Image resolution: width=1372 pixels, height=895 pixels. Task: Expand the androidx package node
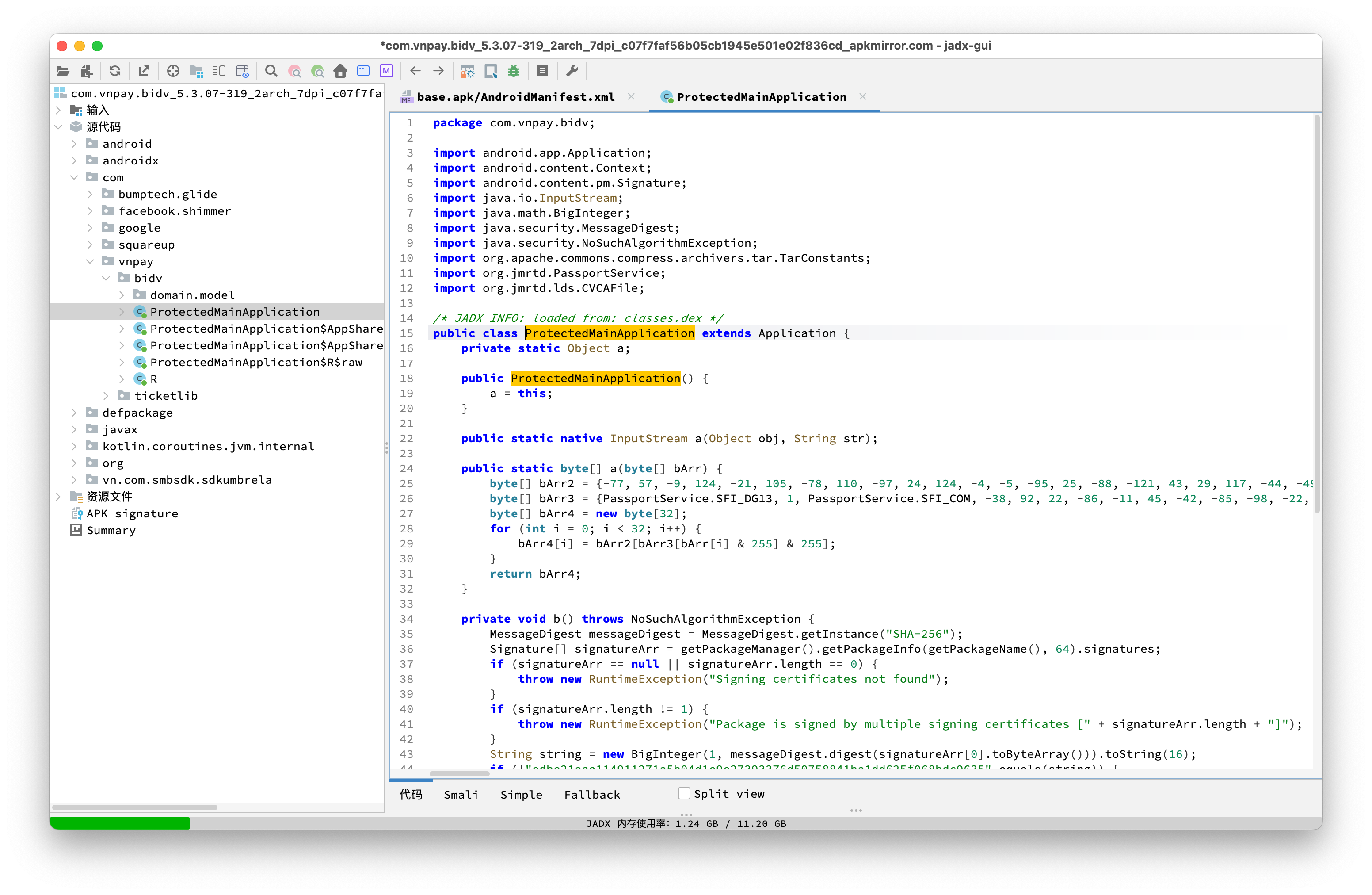pyautogui.click(x=74, y=161)
